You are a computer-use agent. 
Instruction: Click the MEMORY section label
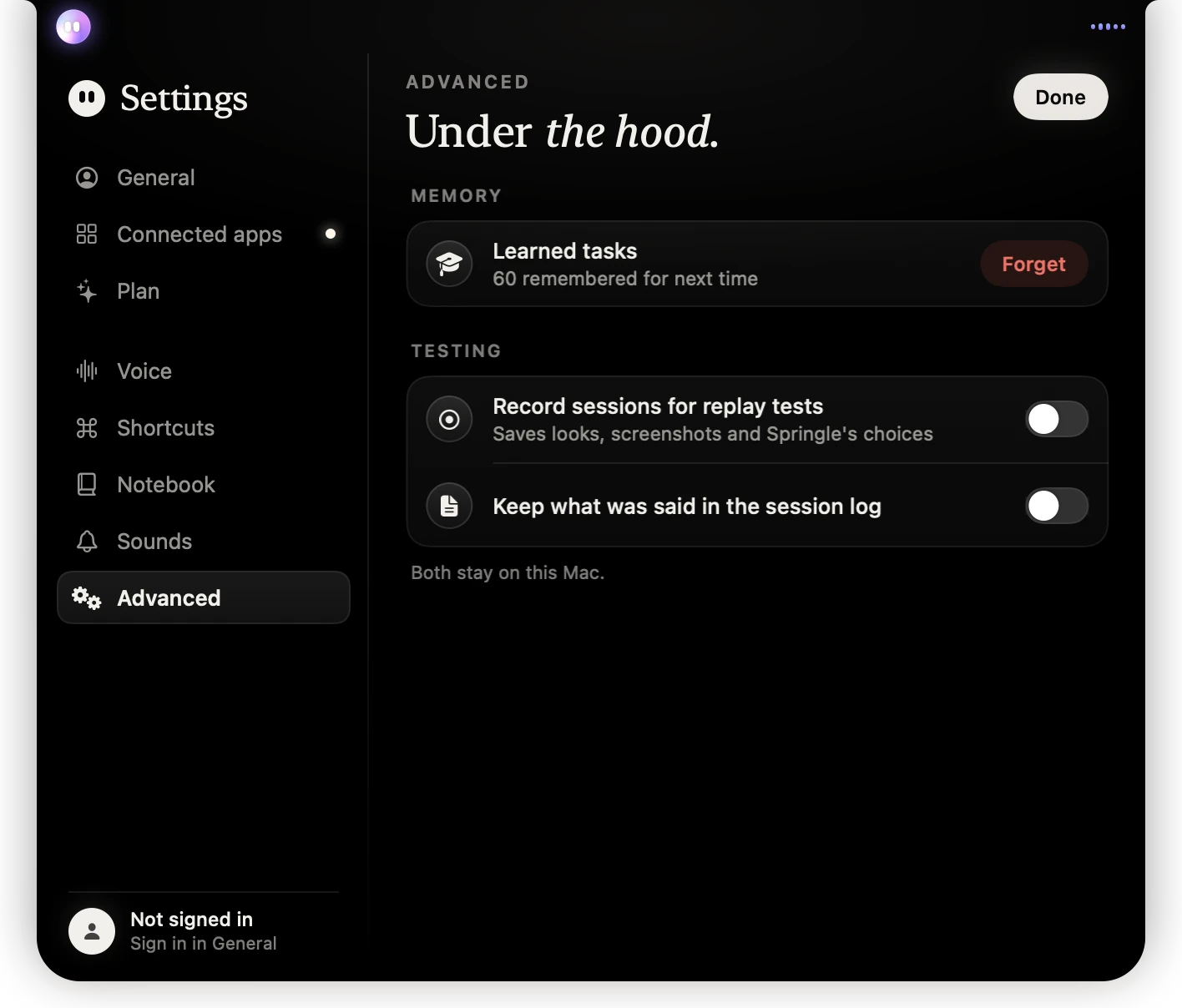[x=456, y=196]
